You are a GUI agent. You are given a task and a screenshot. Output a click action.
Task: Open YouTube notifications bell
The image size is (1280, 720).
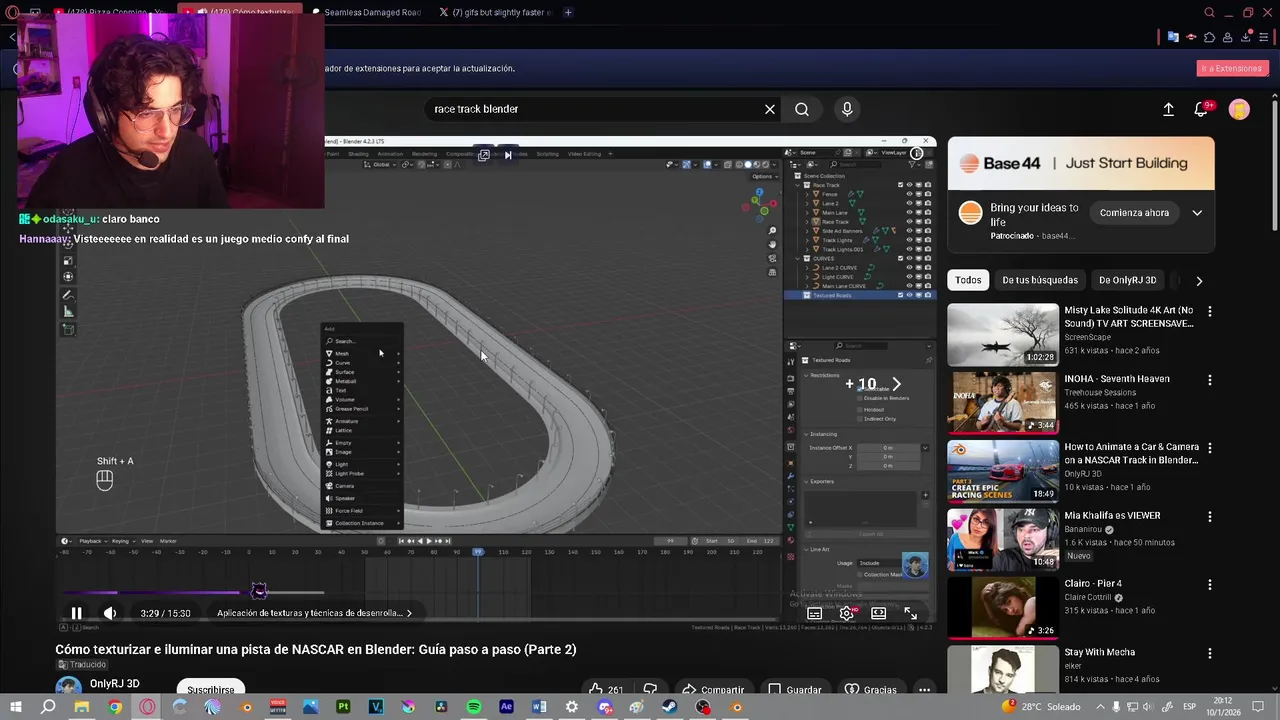pos(1202,109)
